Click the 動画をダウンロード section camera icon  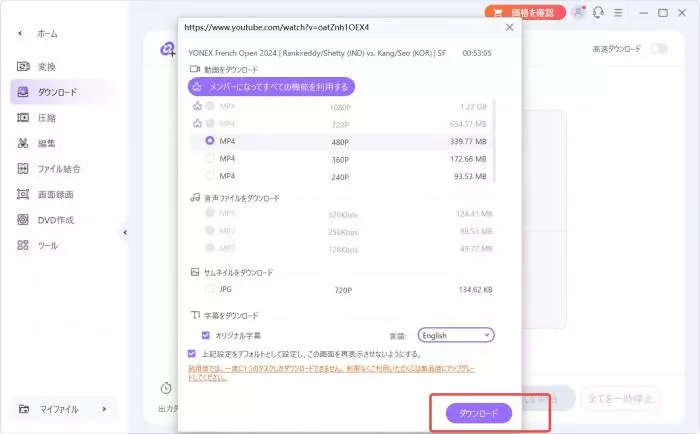[x=195, y=69]
